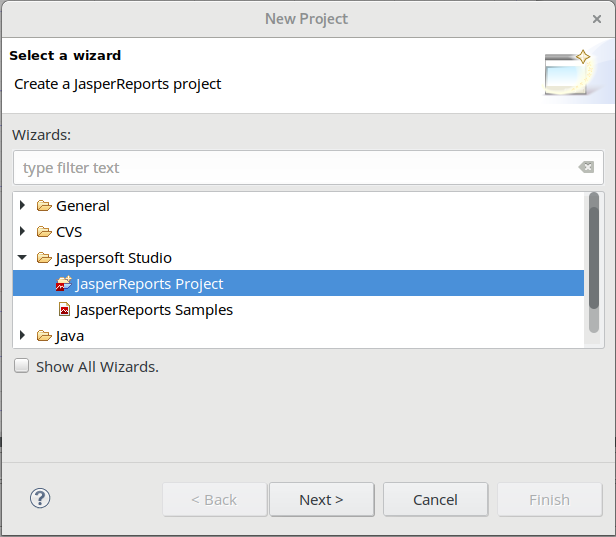Click the JasperReports Project wizard icon

[x=64, y=284]
